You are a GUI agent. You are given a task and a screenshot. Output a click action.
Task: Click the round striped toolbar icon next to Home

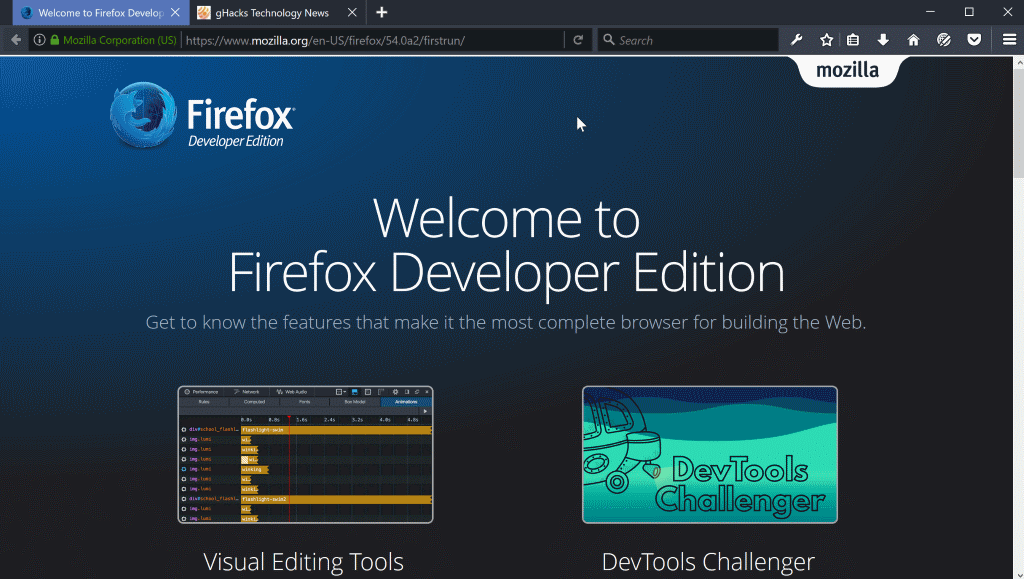944,40
